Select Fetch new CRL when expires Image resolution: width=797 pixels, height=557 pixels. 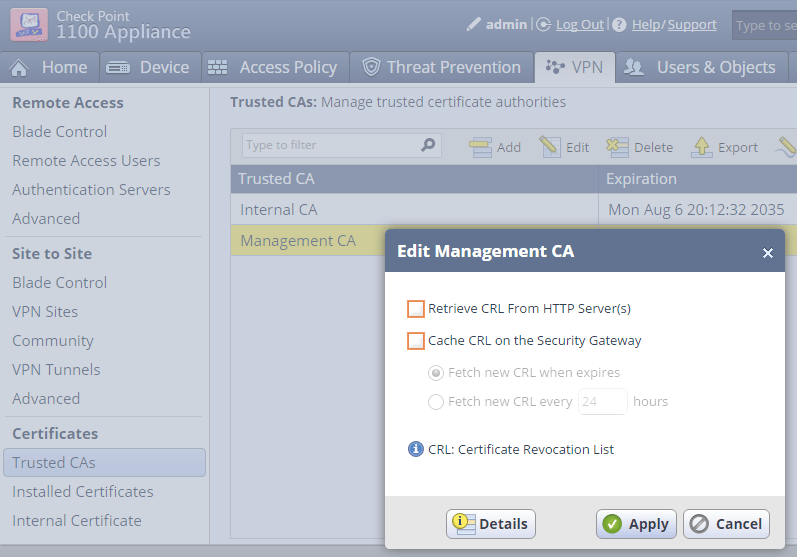(x=436, y=373)
